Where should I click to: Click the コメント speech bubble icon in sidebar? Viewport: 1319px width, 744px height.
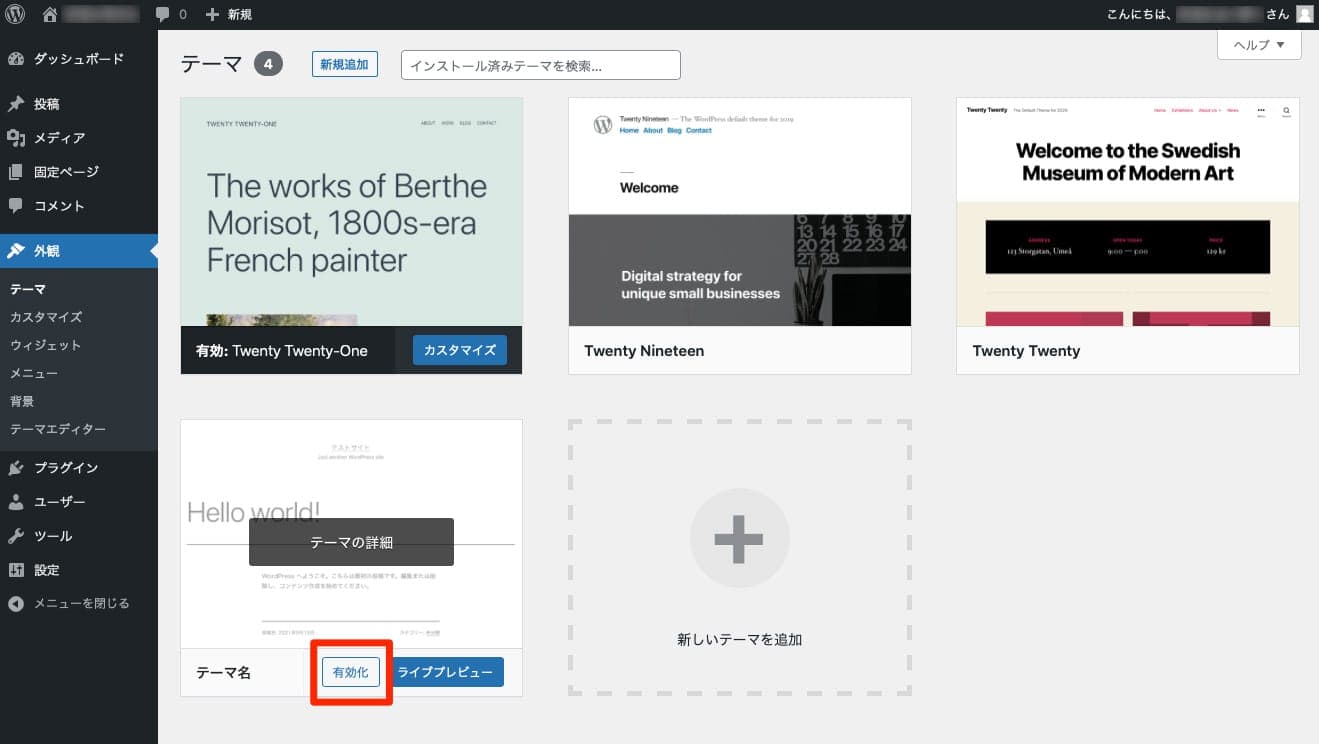click(16, 206)
